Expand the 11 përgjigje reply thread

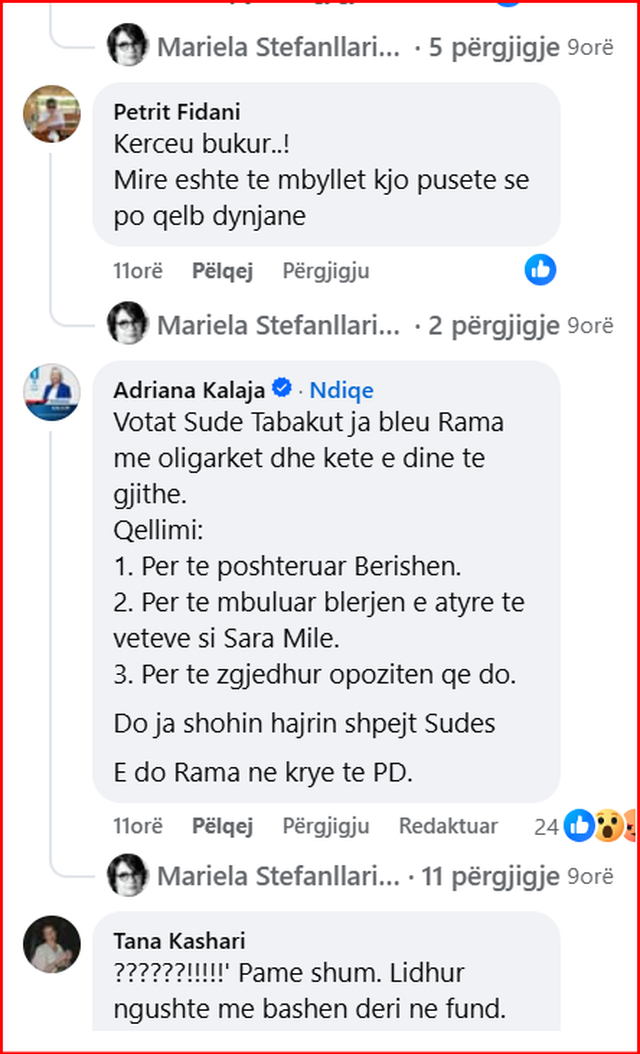[490, 877]
